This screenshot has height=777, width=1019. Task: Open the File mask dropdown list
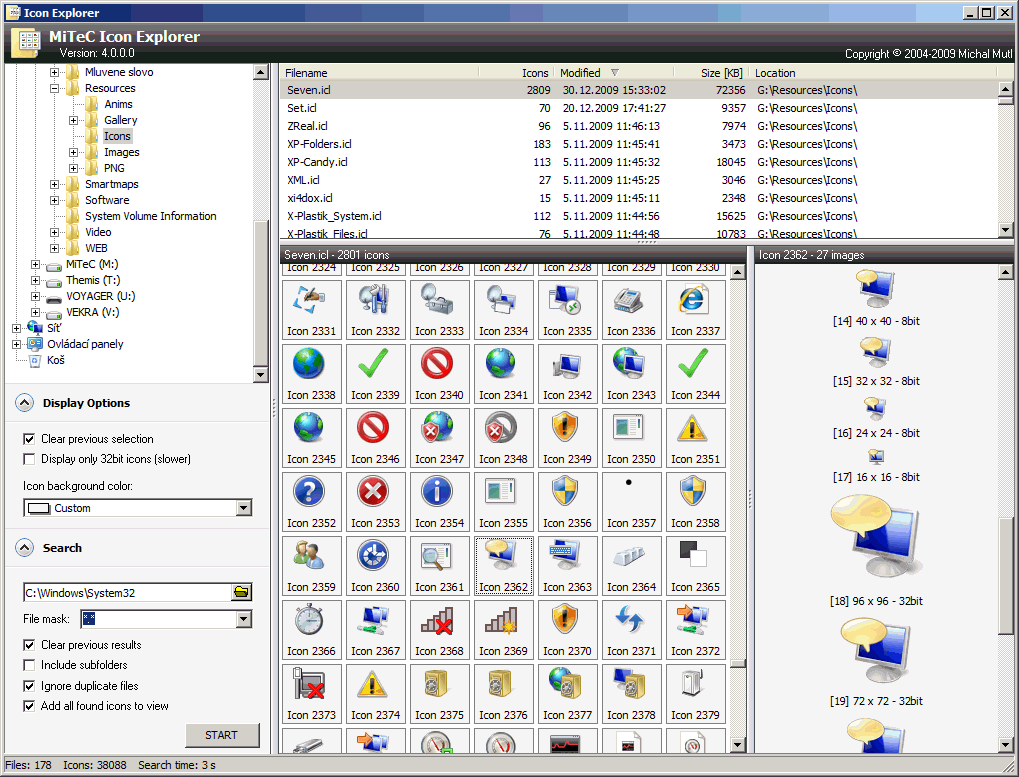243,620
